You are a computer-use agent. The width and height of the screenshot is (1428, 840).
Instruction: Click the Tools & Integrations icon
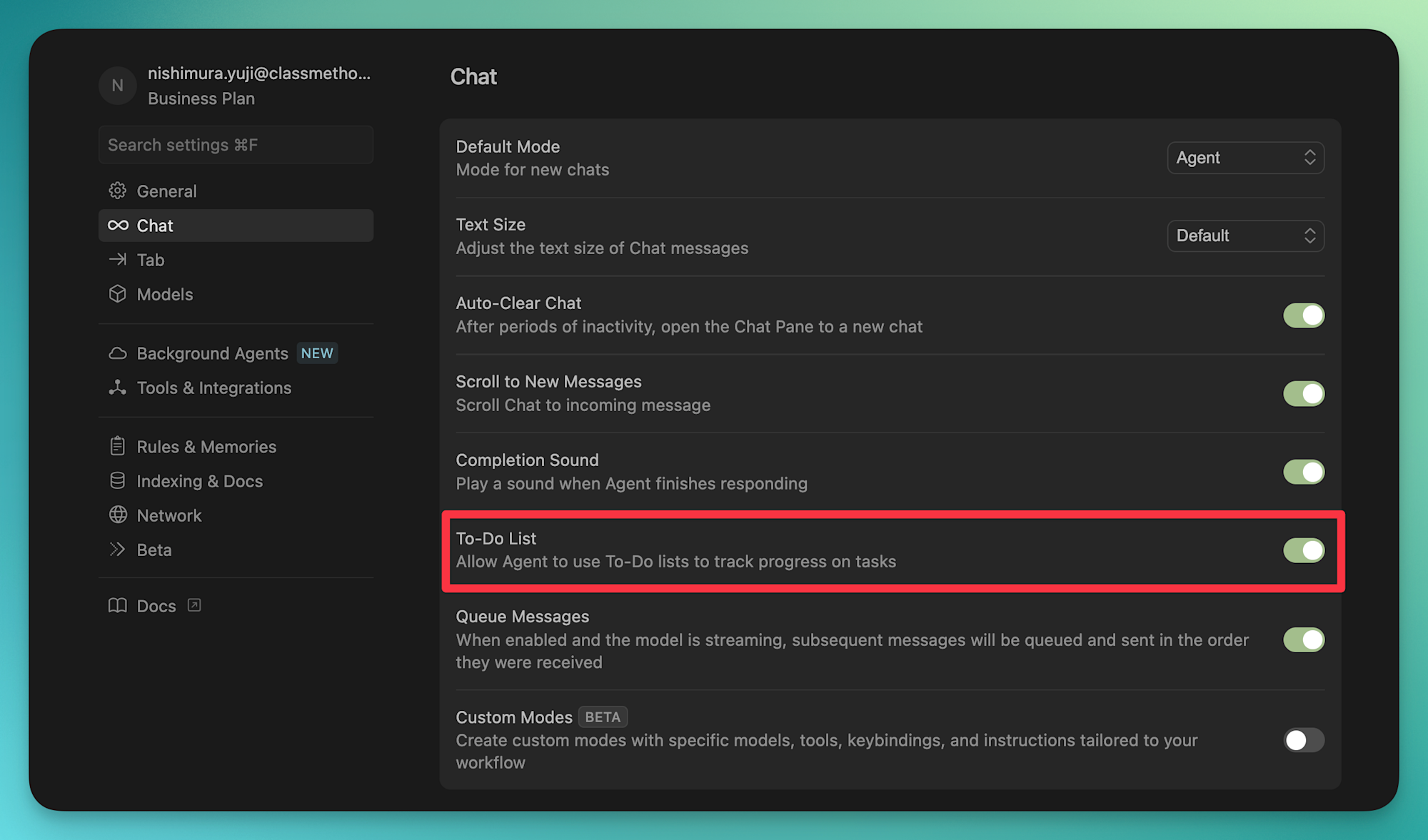click(118, 388)
